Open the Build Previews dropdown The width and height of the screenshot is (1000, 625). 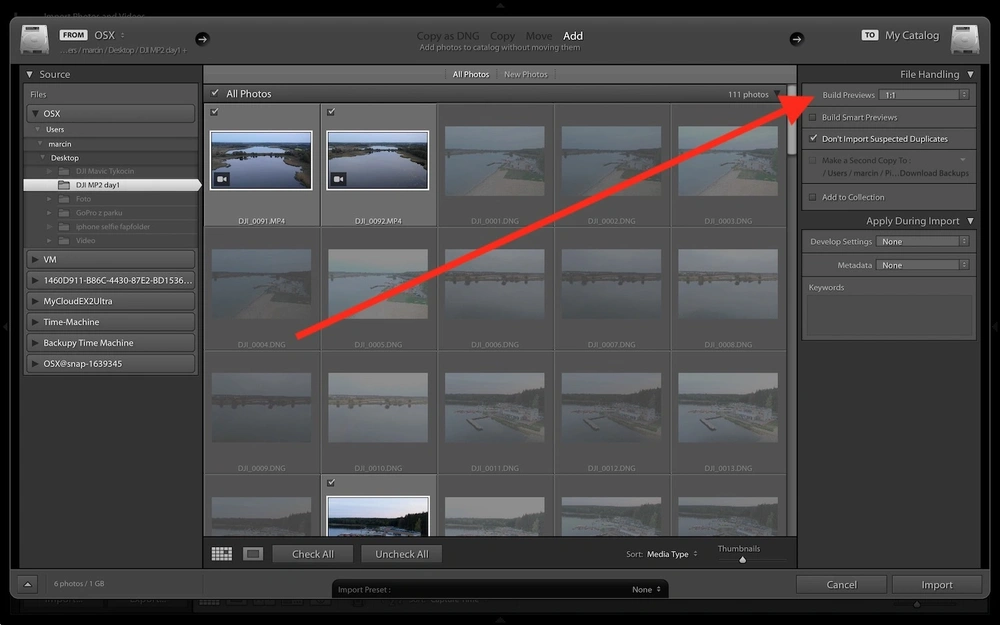(x=923, y=95)
